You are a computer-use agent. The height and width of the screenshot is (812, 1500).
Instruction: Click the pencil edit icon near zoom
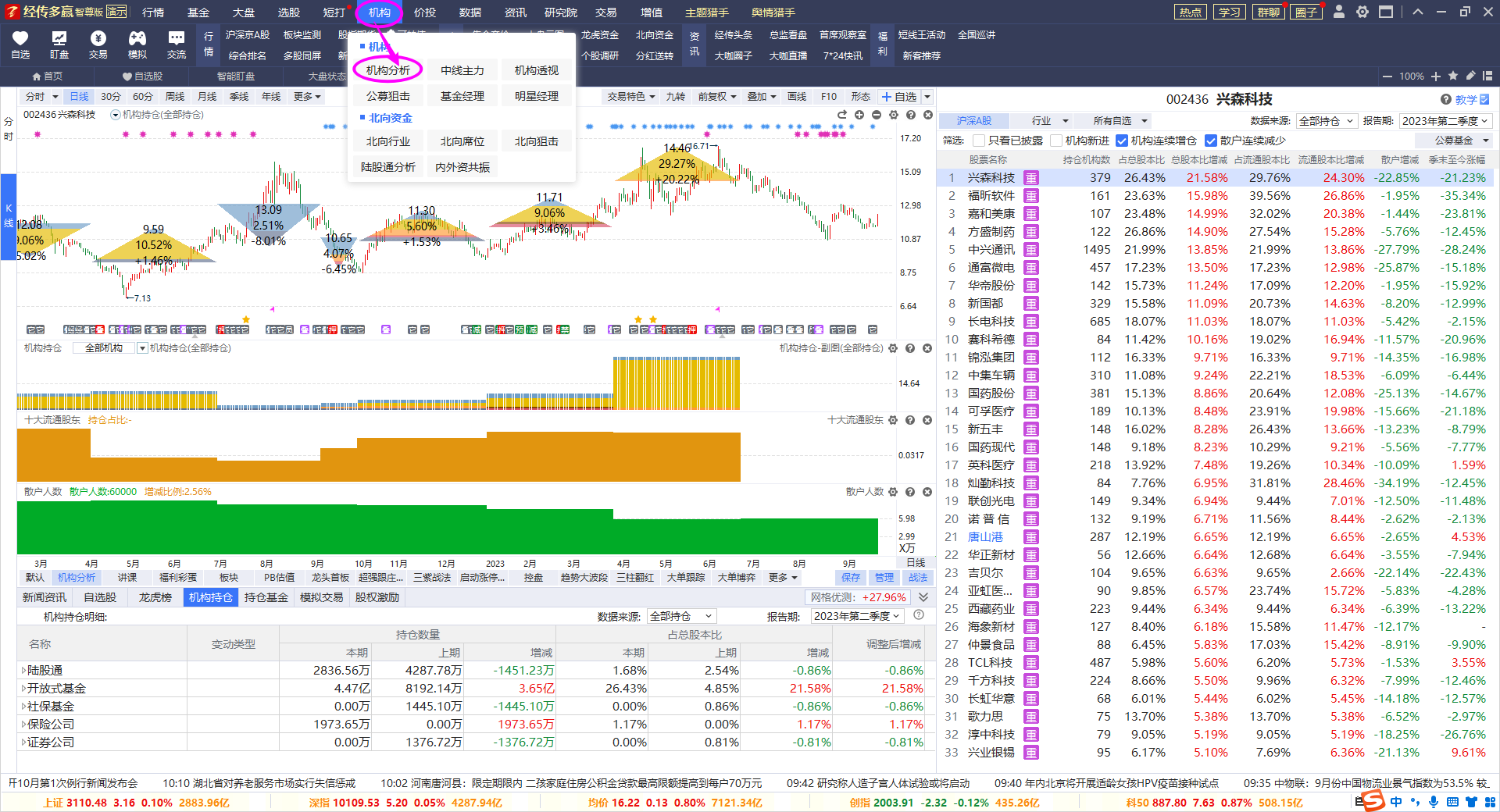(x=1470, y=76)
